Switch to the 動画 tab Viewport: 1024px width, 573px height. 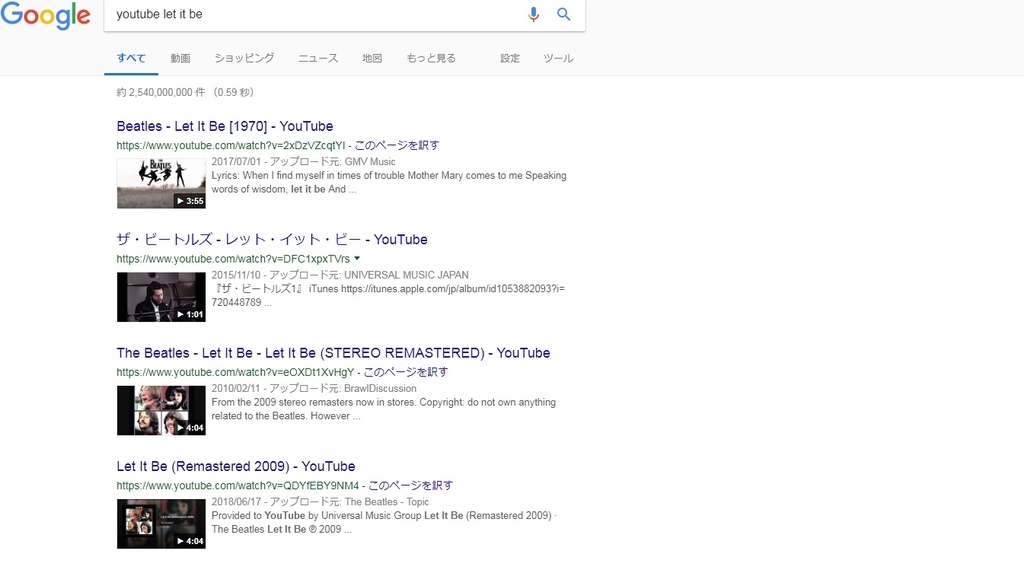click(180, 58)
